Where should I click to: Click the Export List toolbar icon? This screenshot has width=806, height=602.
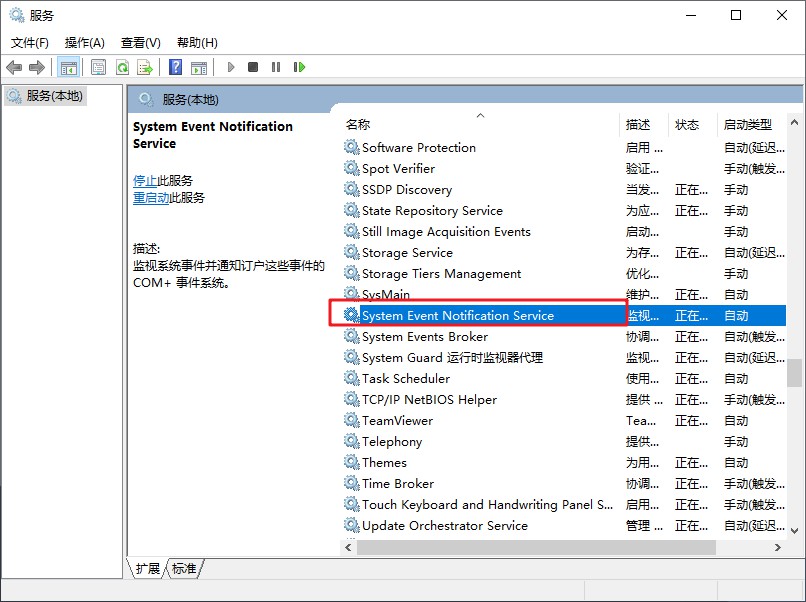(145, 67)
